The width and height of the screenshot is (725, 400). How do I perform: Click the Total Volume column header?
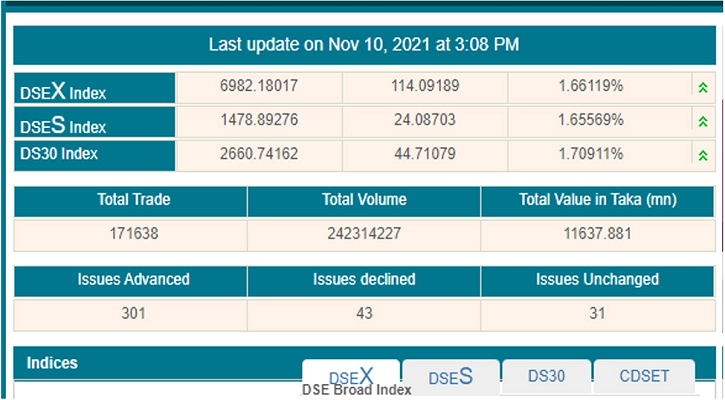pyautogui.click(x=364, y=200)
